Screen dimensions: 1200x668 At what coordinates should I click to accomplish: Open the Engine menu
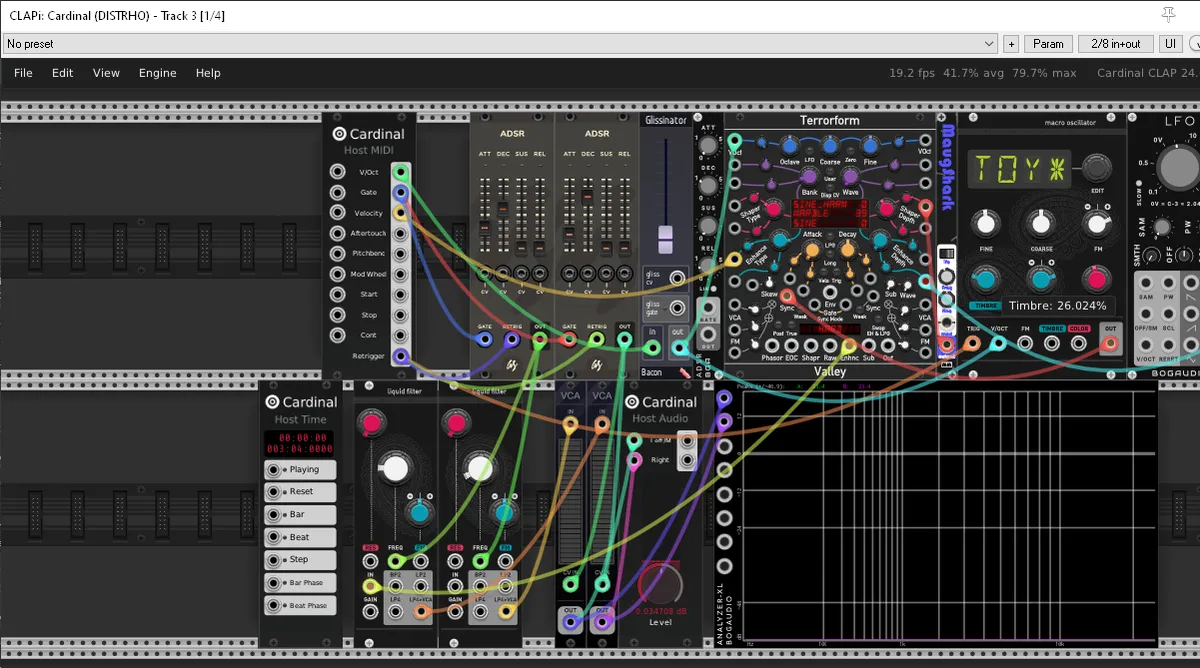point(157,73)
